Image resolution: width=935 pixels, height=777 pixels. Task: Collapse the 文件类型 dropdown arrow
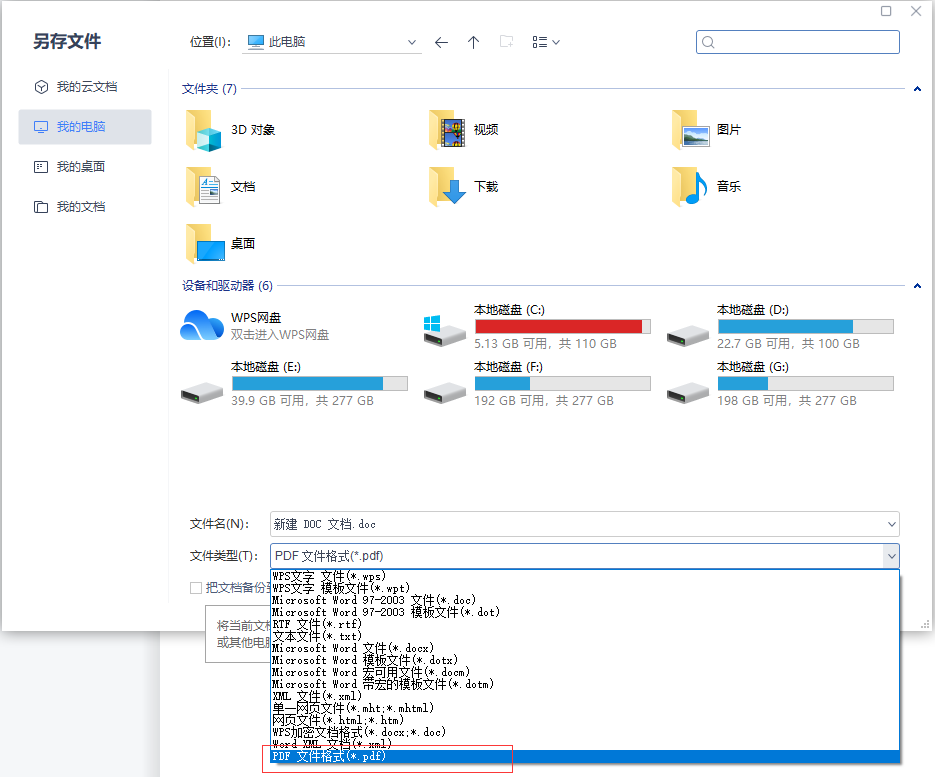(890, 556)
